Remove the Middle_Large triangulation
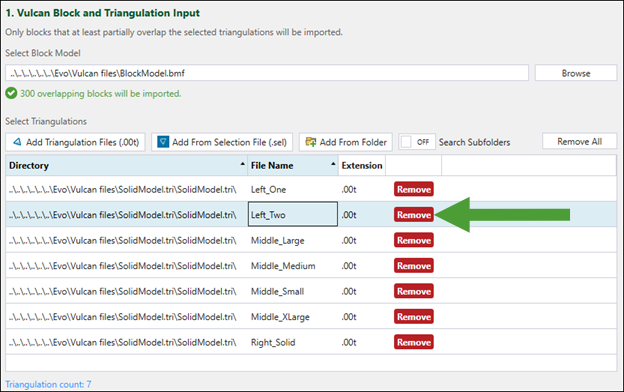The height and width of the screenshot is (392, 624). coord(414,240)
